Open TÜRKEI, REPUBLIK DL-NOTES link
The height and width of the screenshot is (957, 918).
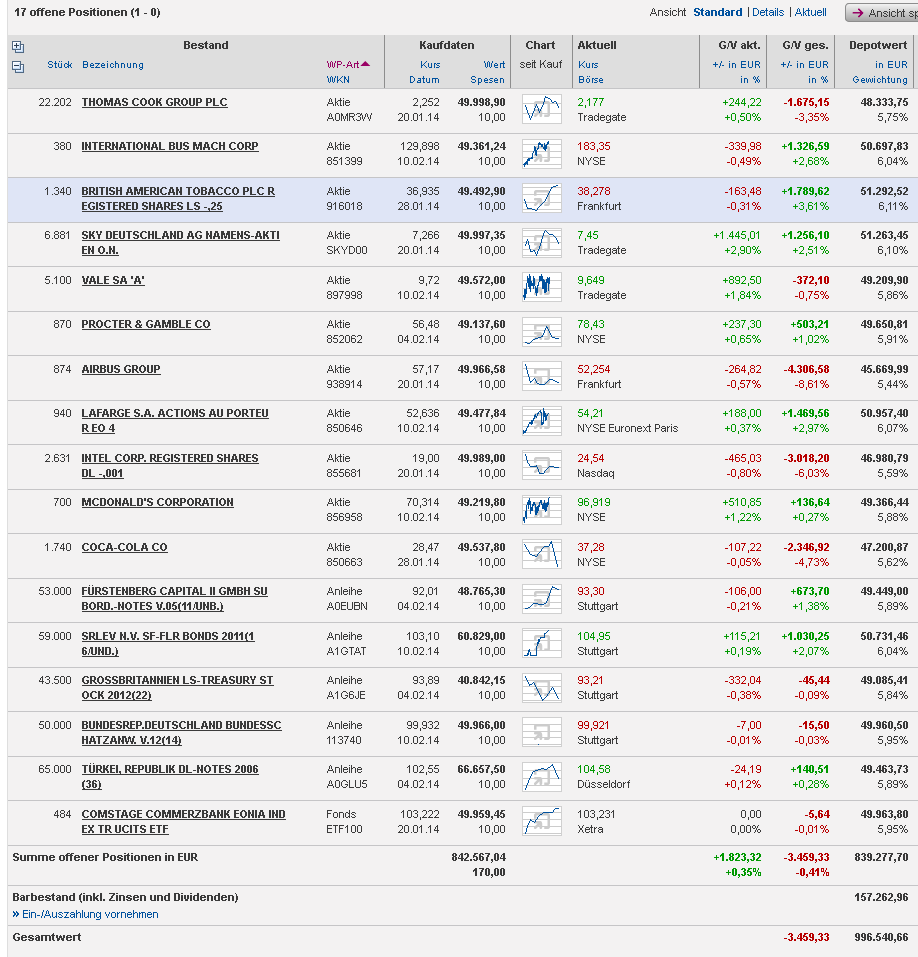pyautogui.click(x=170, y=776)
